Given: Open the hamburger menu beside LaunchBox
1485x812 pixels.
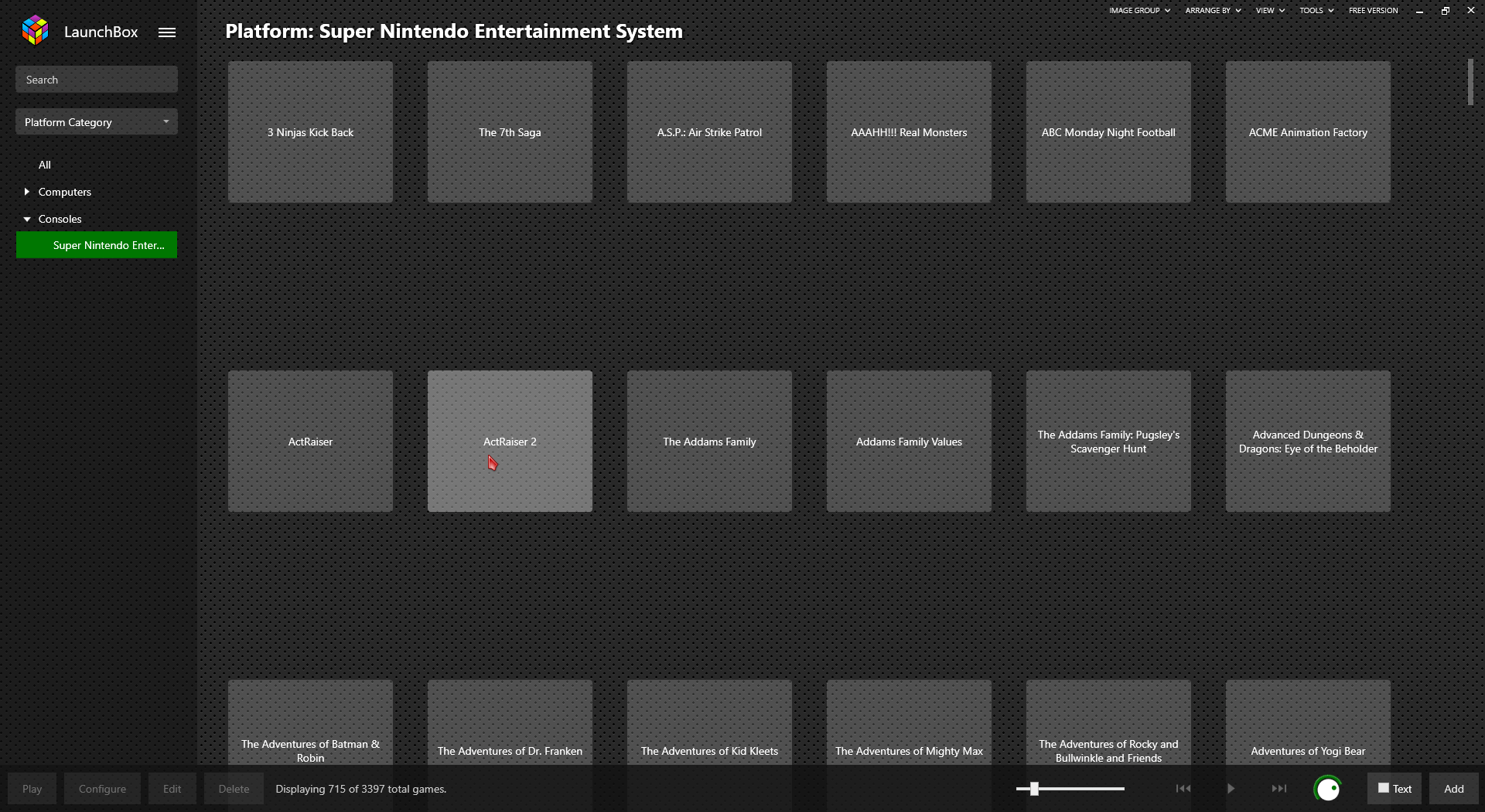Looking at the screenshot, I should (167, 32).
